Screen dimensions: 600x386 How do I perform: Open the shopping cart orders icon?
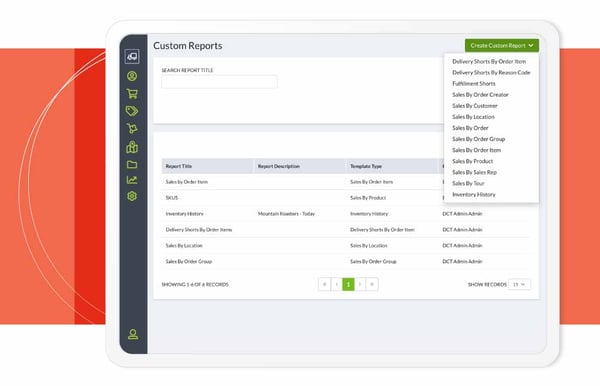pos(132,94)
